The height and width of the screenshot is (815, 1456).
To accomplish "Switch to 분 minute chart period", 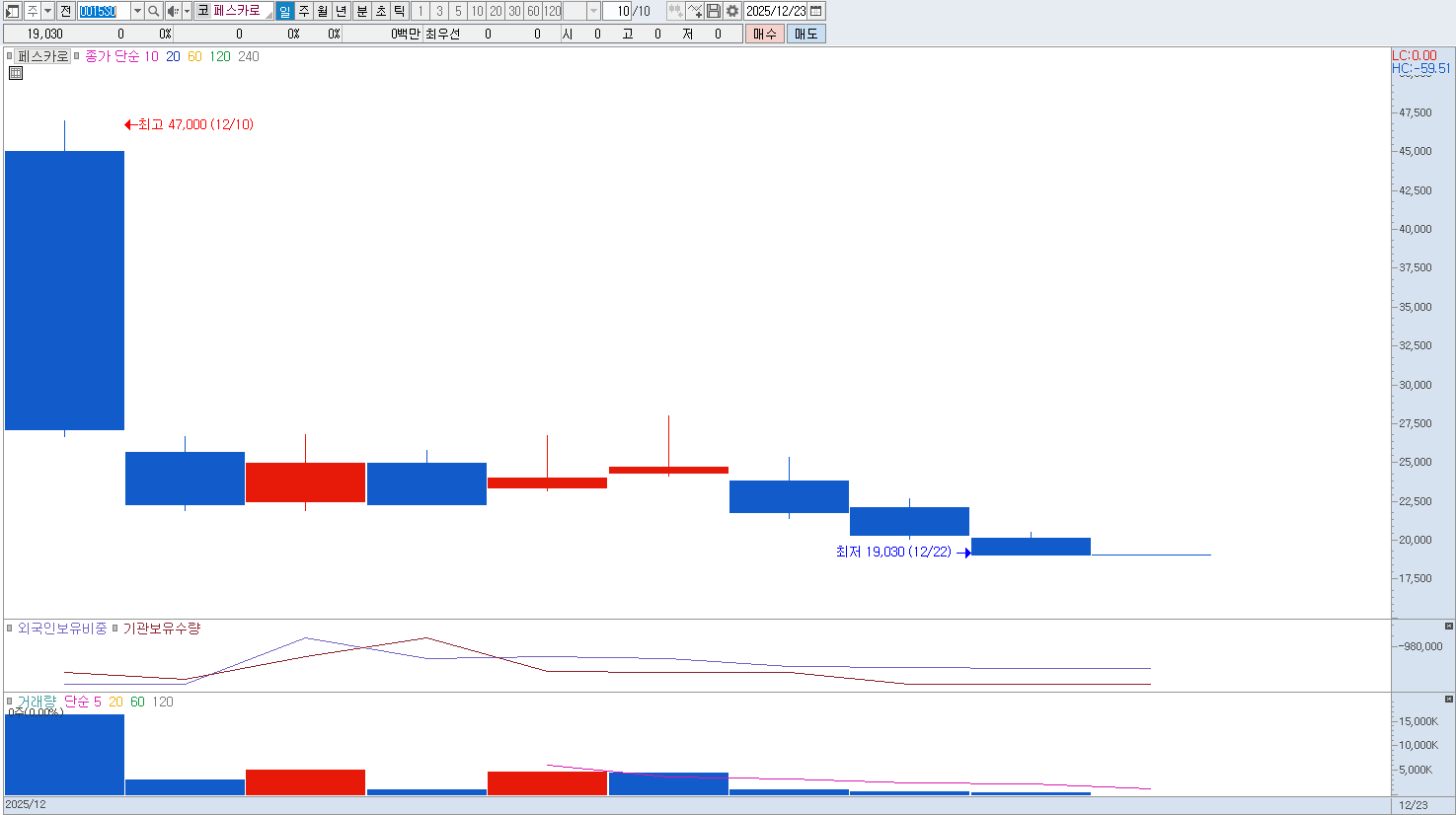I will pos(361,11).
